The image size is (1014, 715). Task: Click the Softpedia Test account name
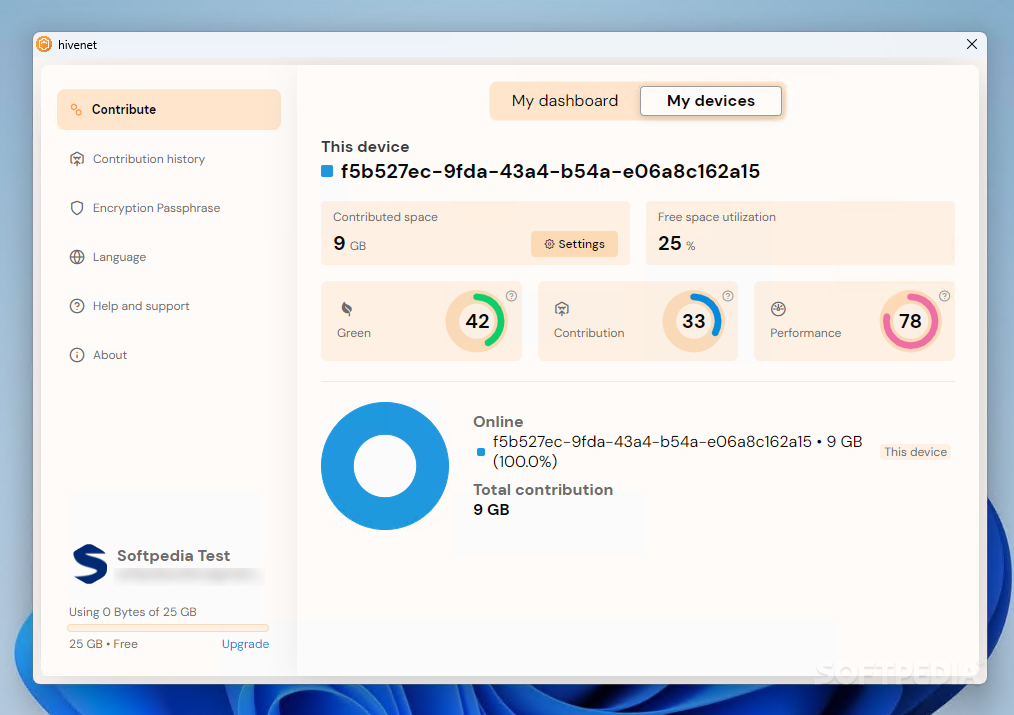click(173, 556)
